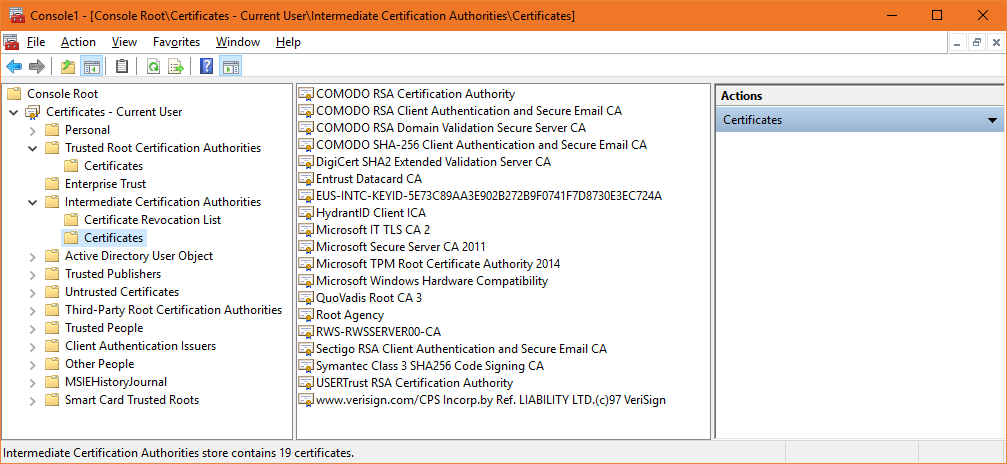This screenshot has width=1007, height=464.
Task: Collapse Intermediate Certification Authorities node
Action: [x=33, y=202]
